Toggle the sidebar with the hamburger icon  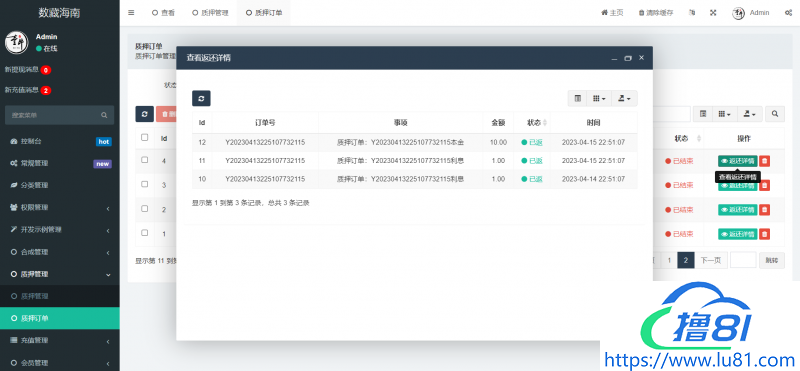point(131,13)
